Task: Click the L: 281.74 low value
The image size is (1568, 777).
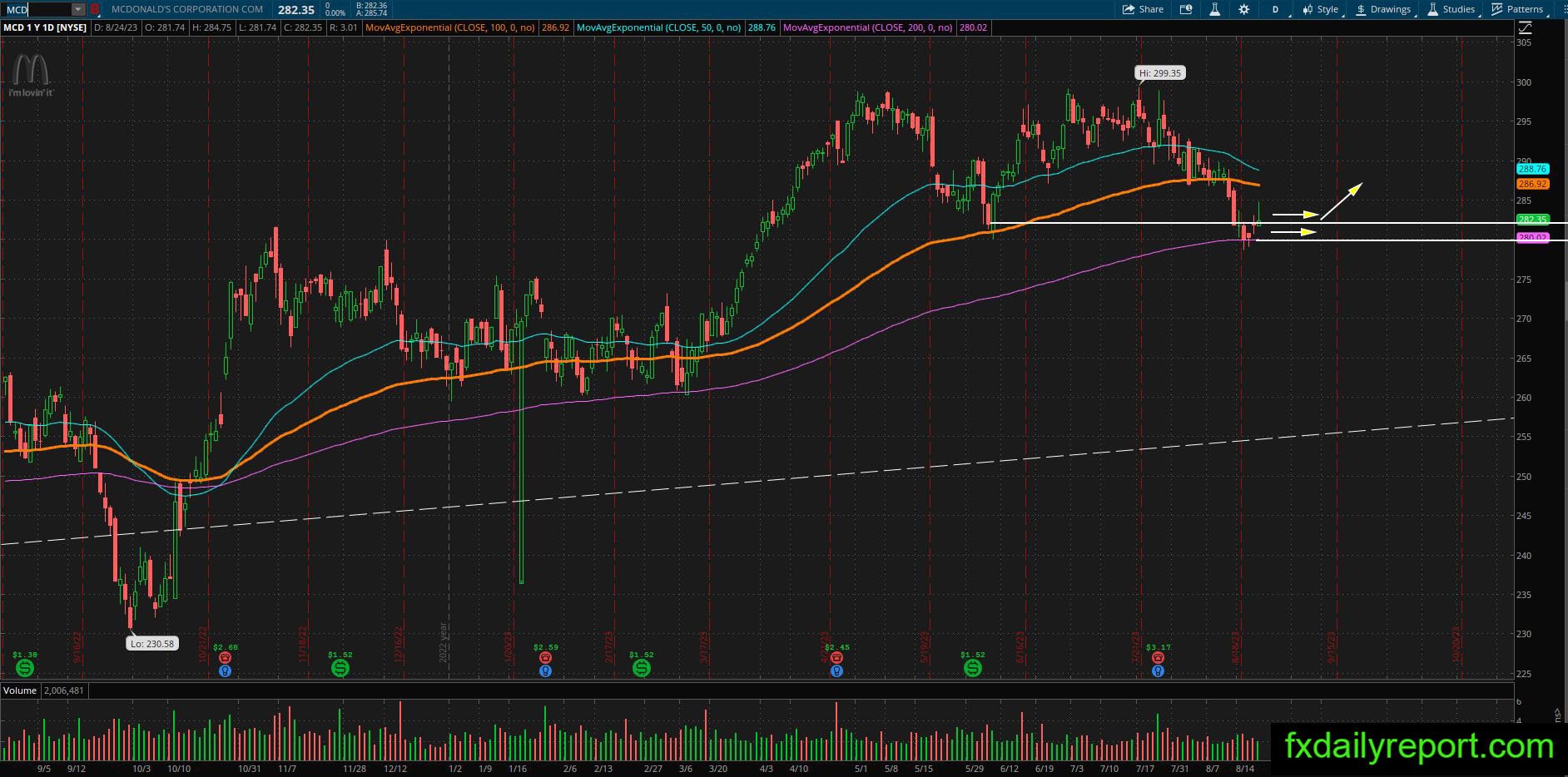Action: [x=256, y=27]
